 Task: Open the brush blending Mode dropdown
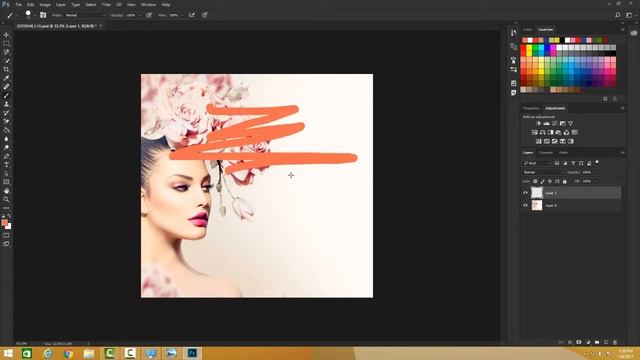coord(85,15)
